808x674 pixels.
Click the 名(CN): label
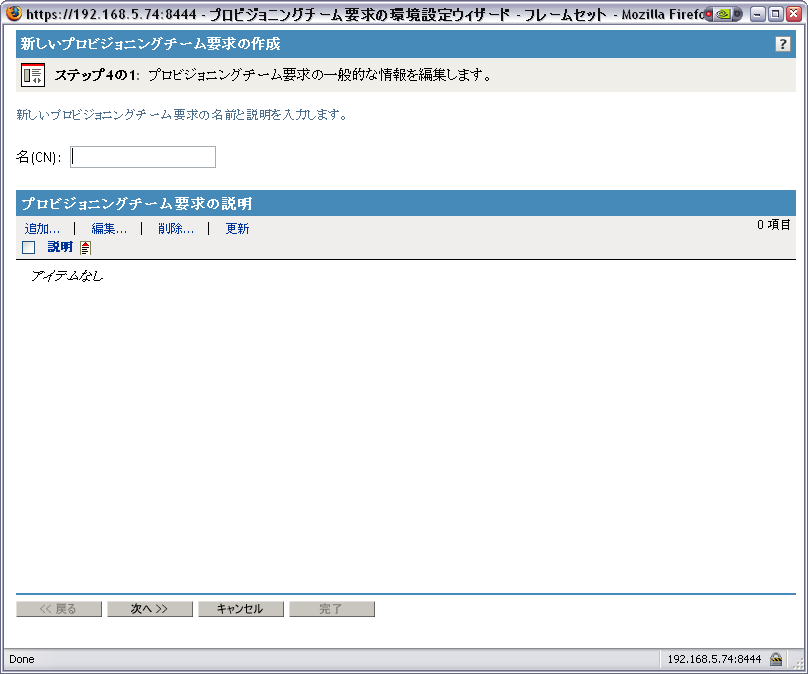coord(39,157)
